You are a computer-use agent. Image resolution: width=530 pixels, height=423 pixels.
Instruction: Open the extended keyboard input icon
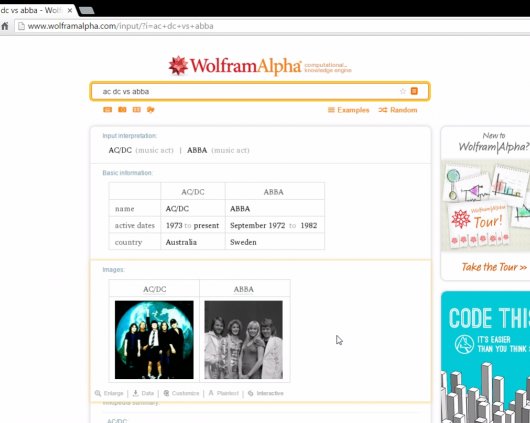tap(107, 110)
